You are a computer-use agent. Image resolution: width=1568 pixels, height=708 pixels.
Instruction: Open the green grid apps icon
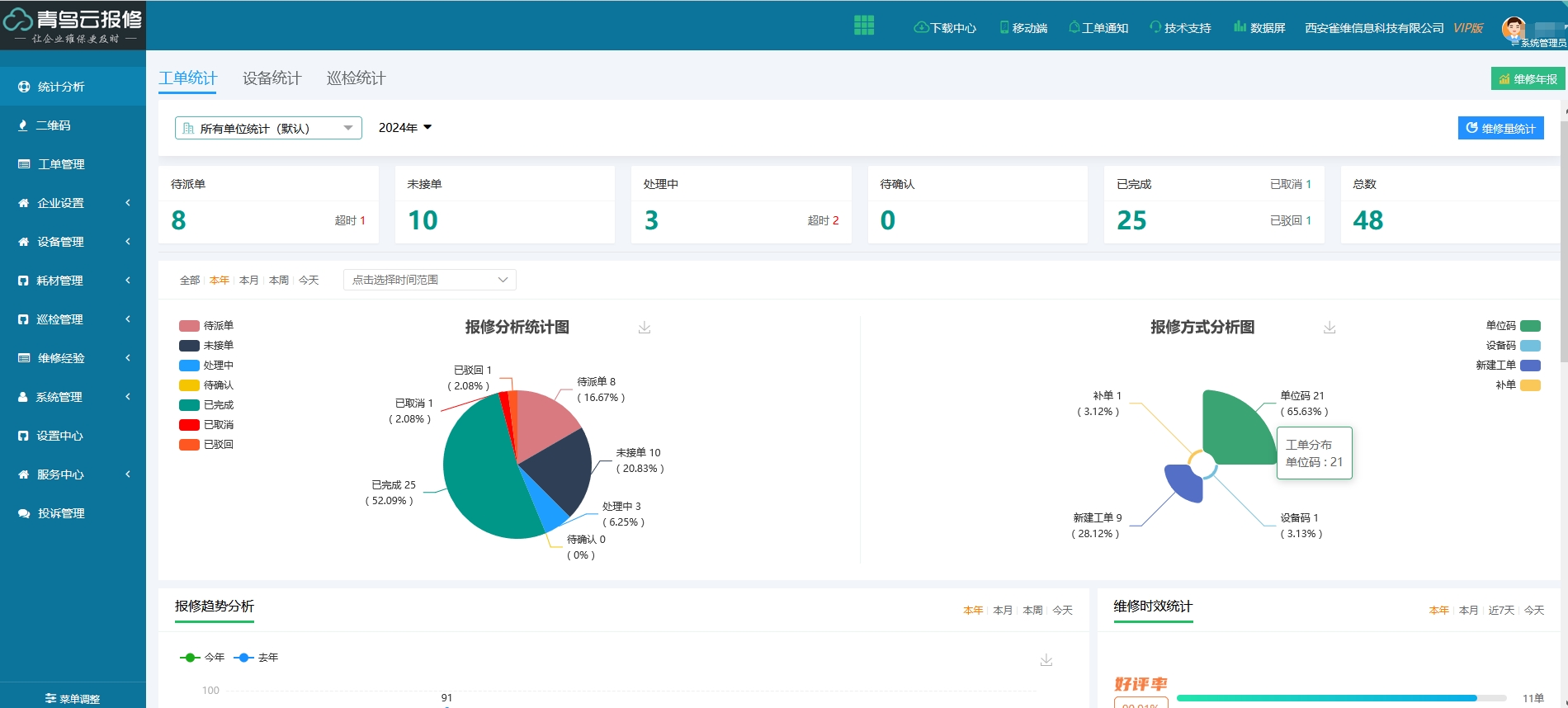[x=863, y=26]
